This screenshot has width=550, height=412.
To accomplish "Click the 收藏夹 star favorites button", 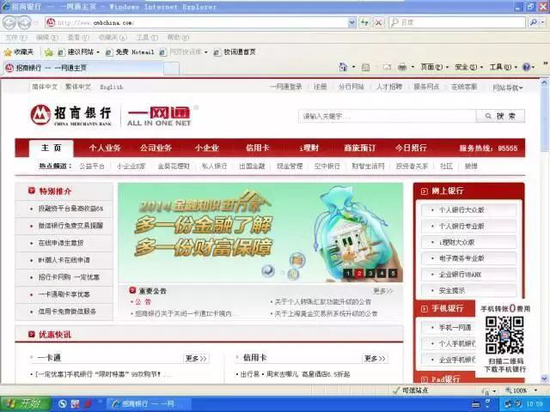I will click(x=19, y=52).
